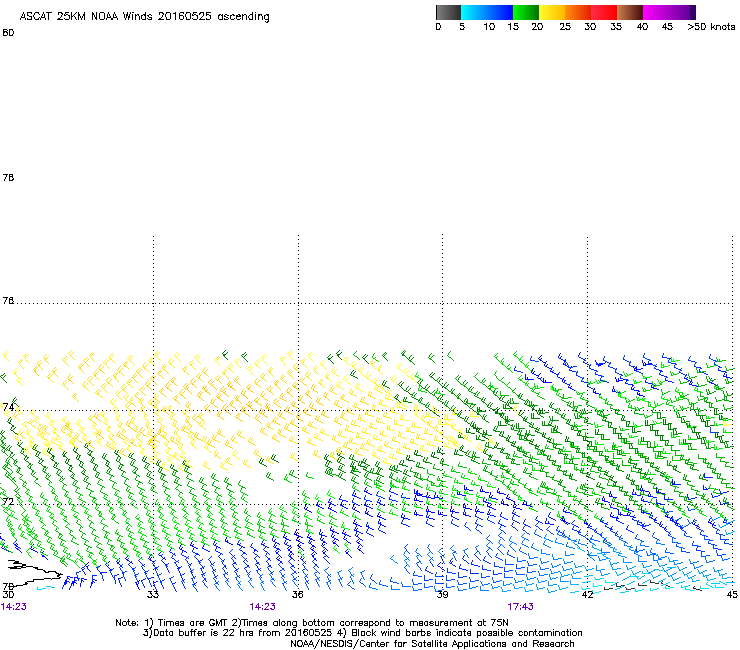
Task: Click the orange 25–30 knots legend segment
Action: (x=578, y=12)
